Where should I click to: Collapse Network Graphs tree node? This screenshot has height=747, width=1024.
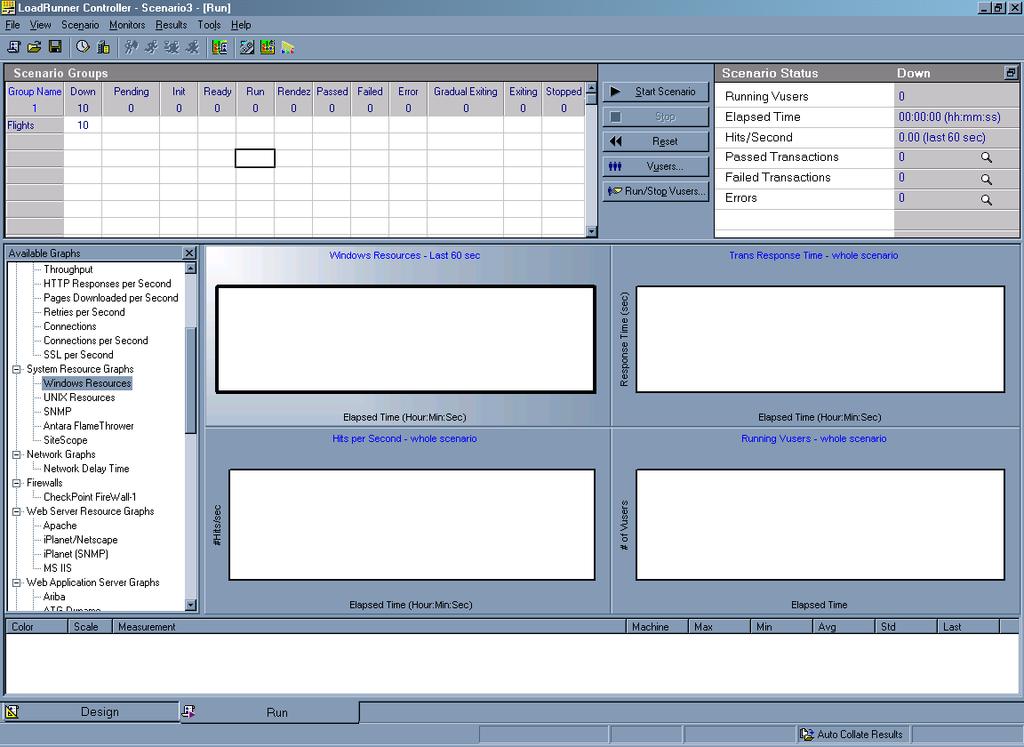click(17, 454)
